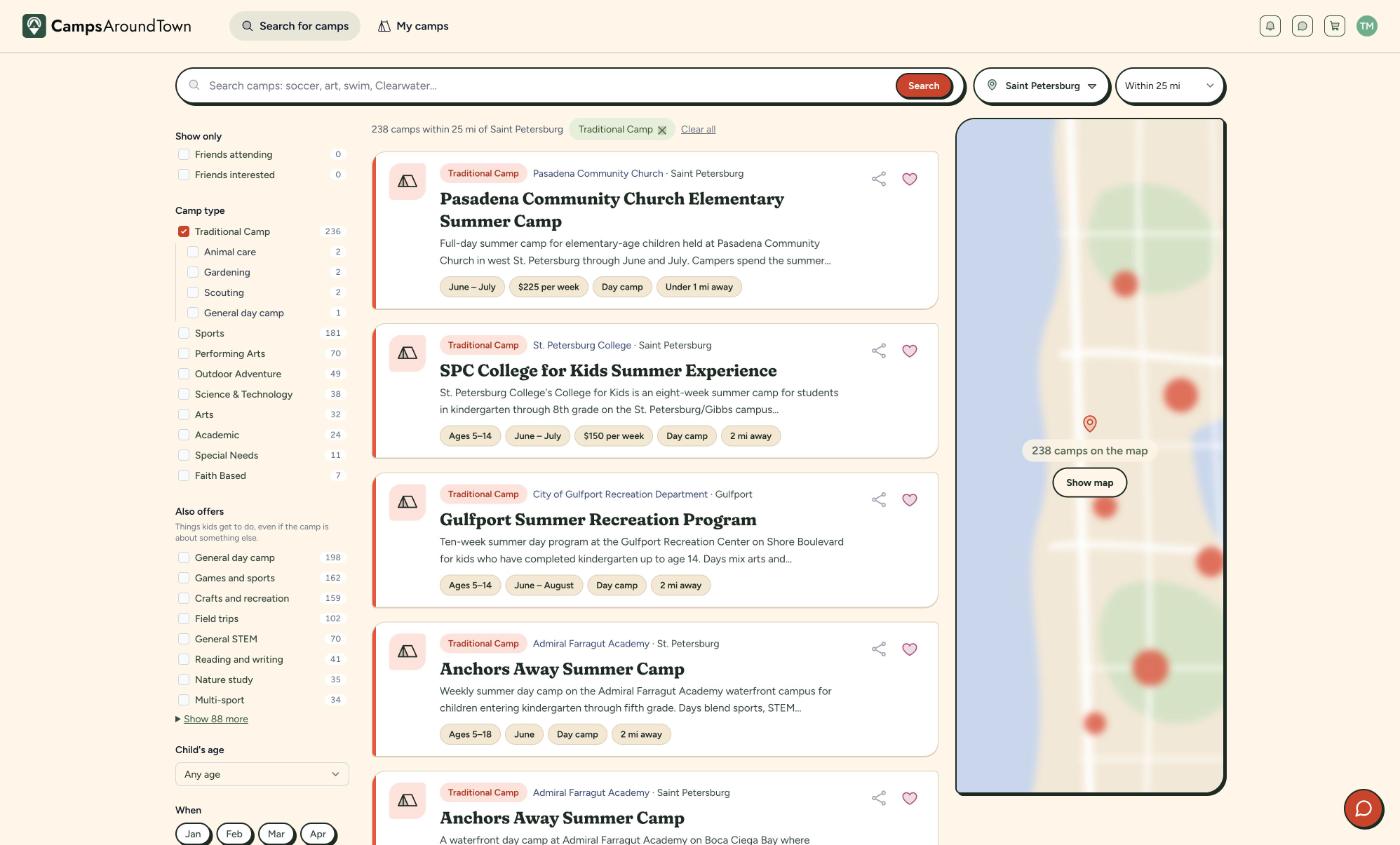Open the TM profile avatar
Image resolution: width=1400 pixels, height=845 pixels.
[x=1367, y=26]
